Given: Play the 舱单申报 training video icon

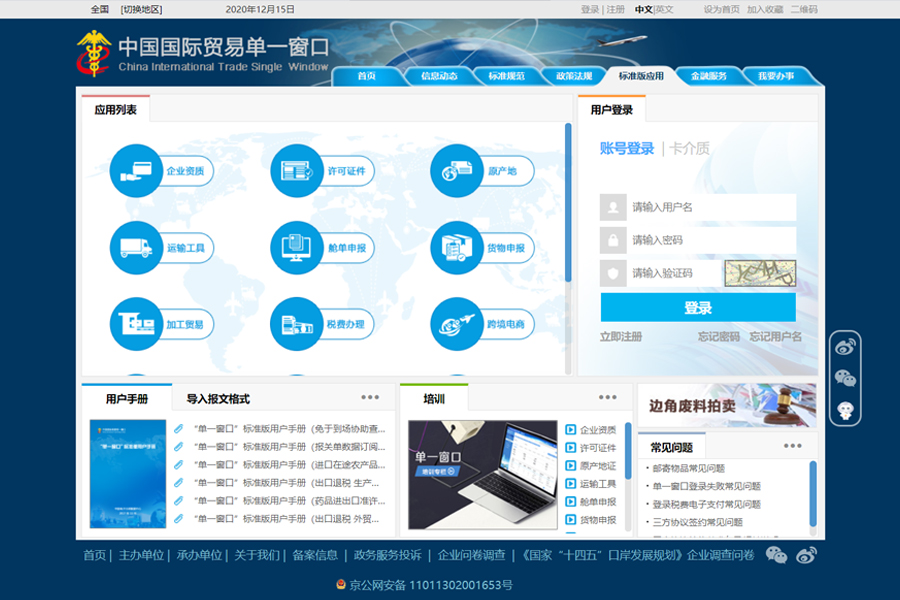Looking at the screenshot, I should pos(571,501).
